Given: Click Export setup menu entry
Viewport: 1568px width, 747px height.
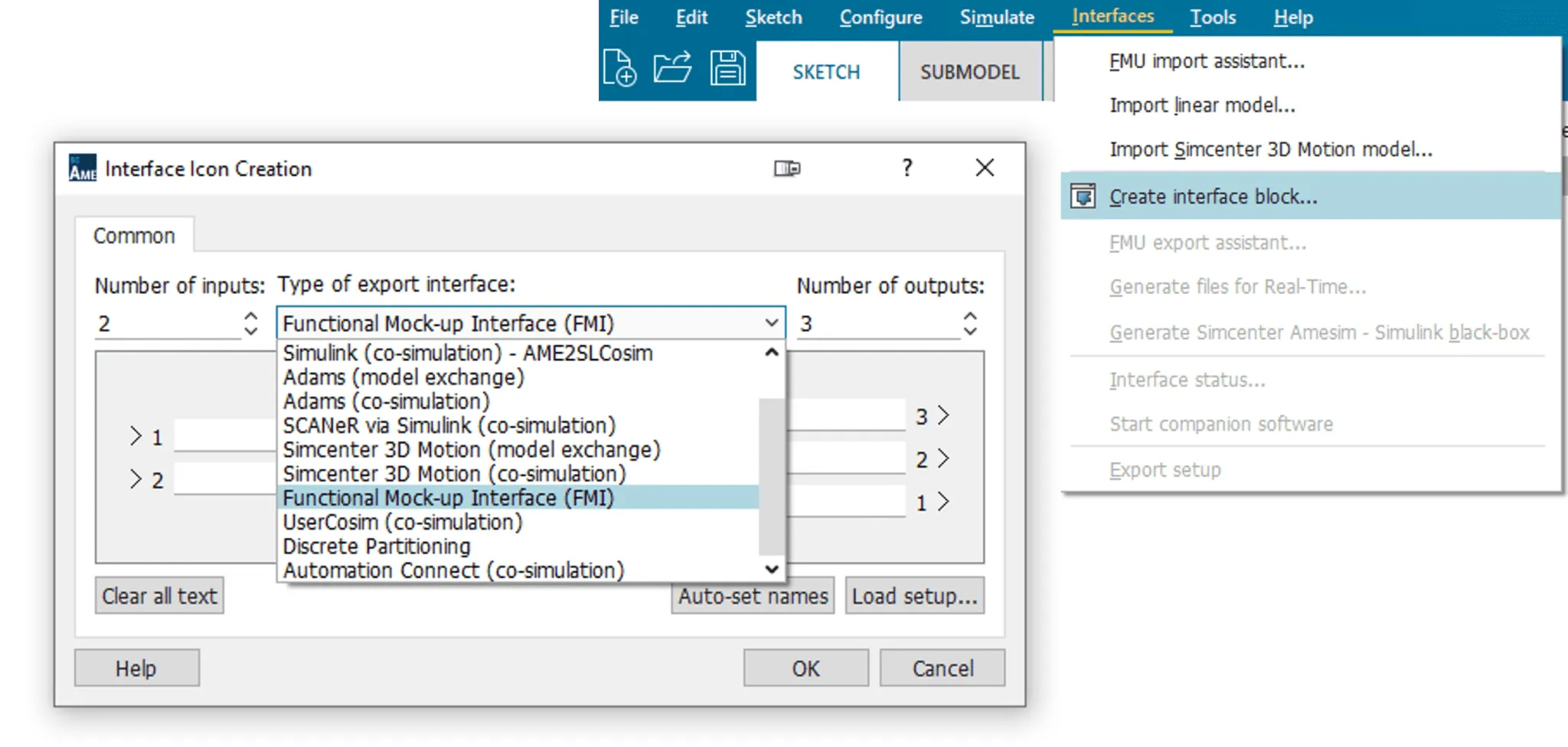Looking at the screenshot, I should pos(1165,470).
